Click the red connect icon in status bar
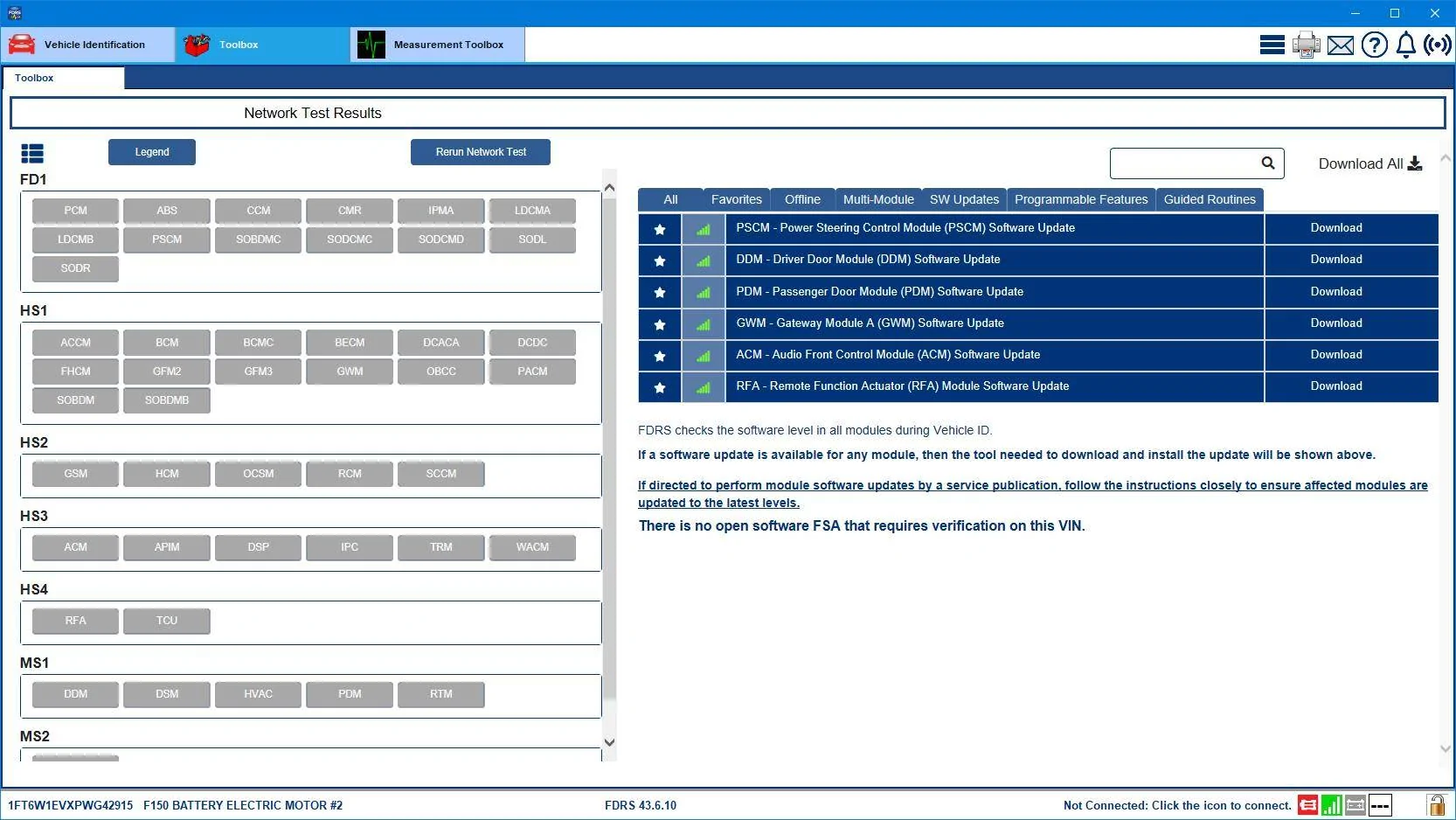This screenshot has height=820, width=1456. point(1307,805)
